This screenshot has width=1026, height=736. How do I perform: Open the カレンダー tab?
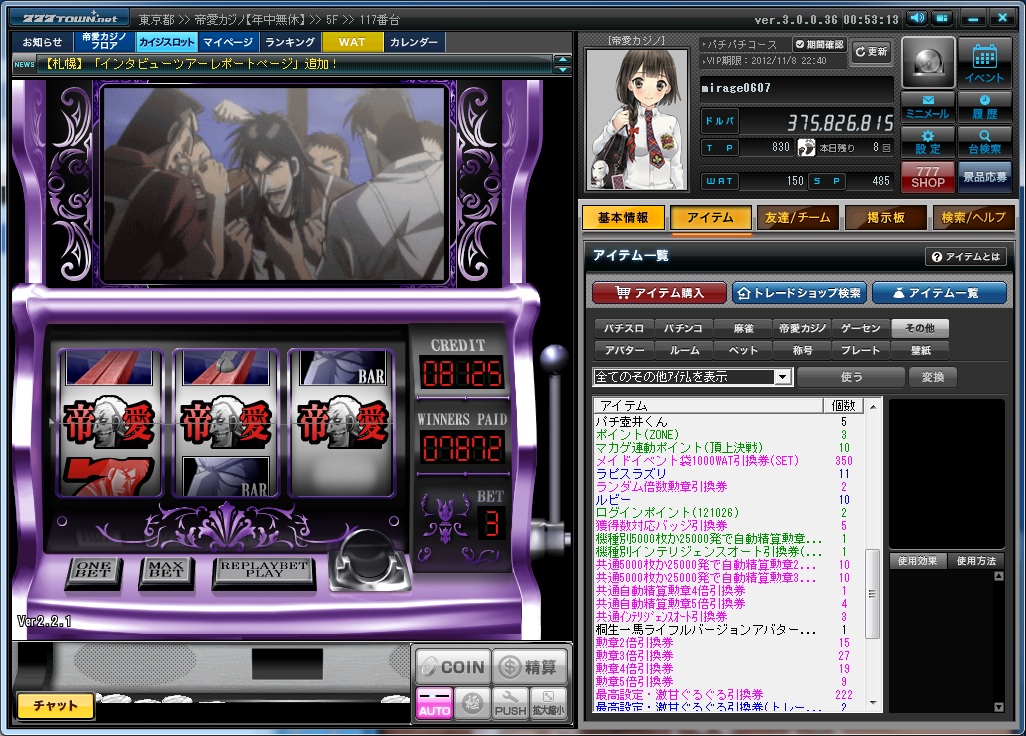click(x=414, y=42)
